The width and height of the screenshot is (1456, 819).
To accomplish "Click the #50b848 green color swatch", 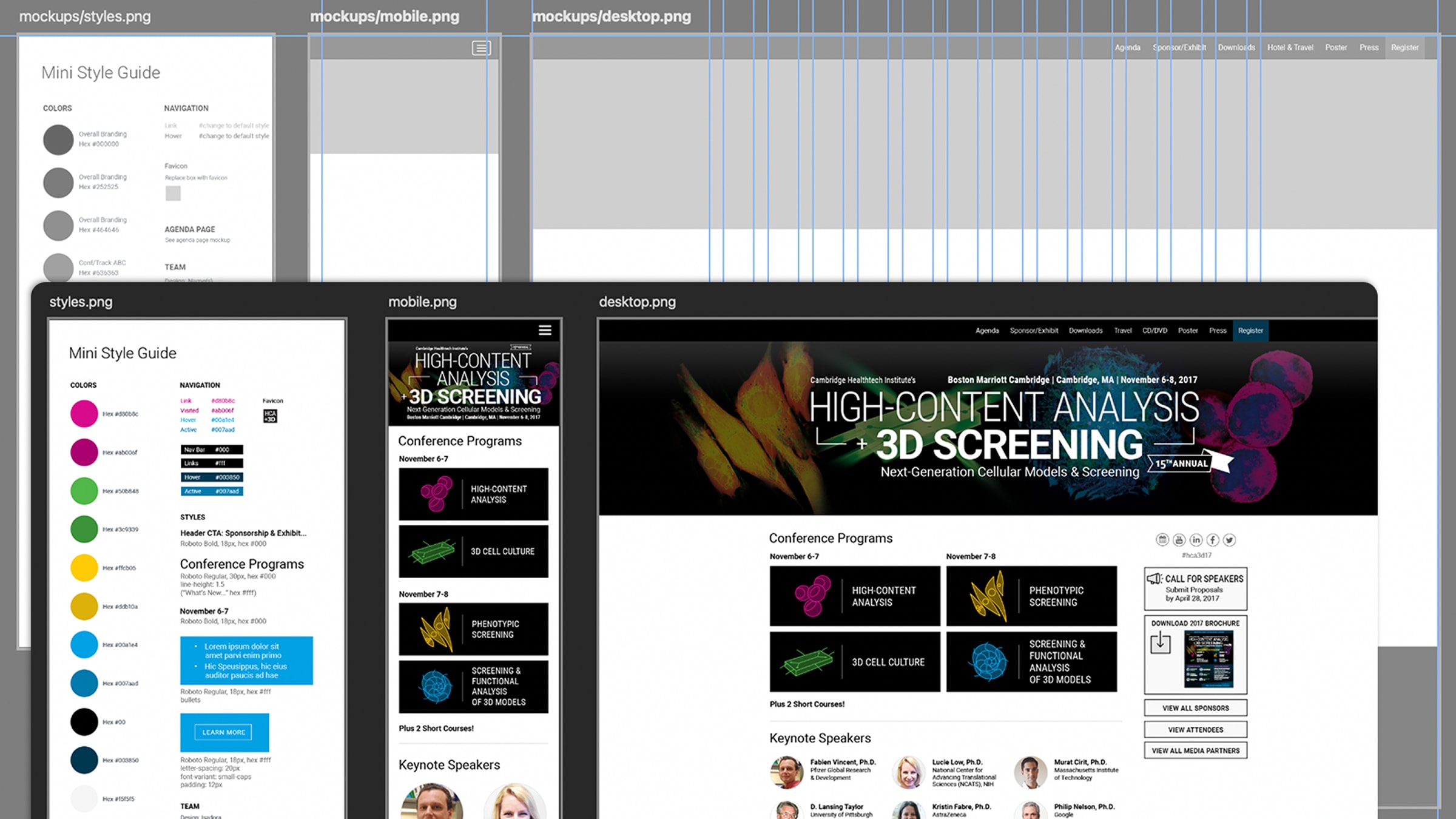I will click(84, 491).
